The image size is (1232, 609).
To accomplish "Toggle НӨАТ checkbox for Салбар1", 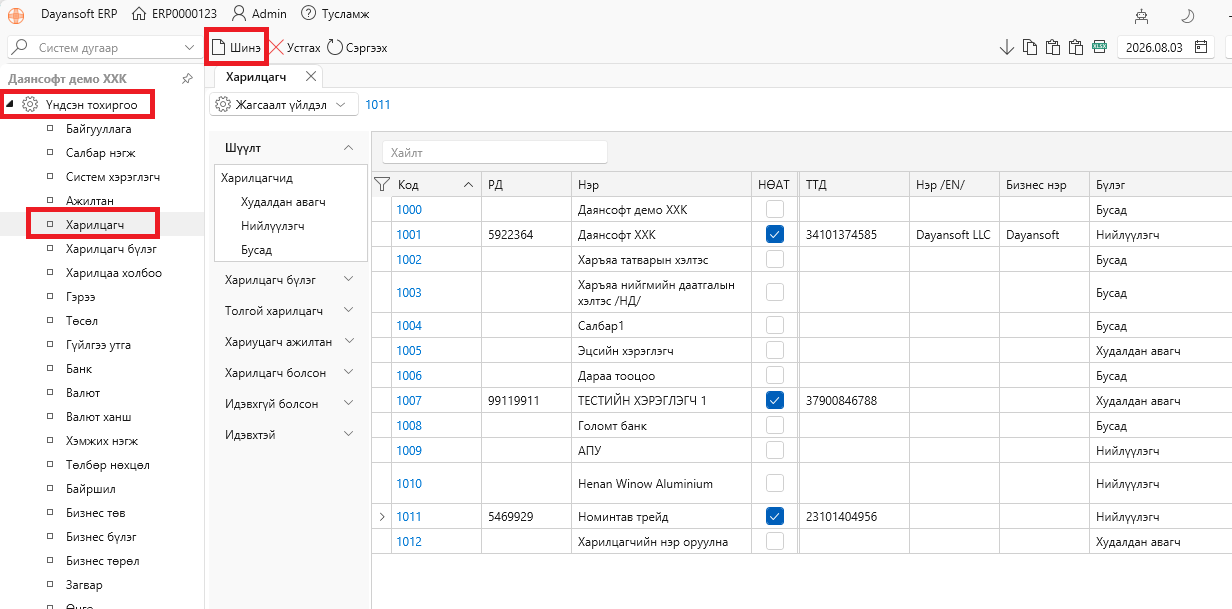I will point(774,326).
